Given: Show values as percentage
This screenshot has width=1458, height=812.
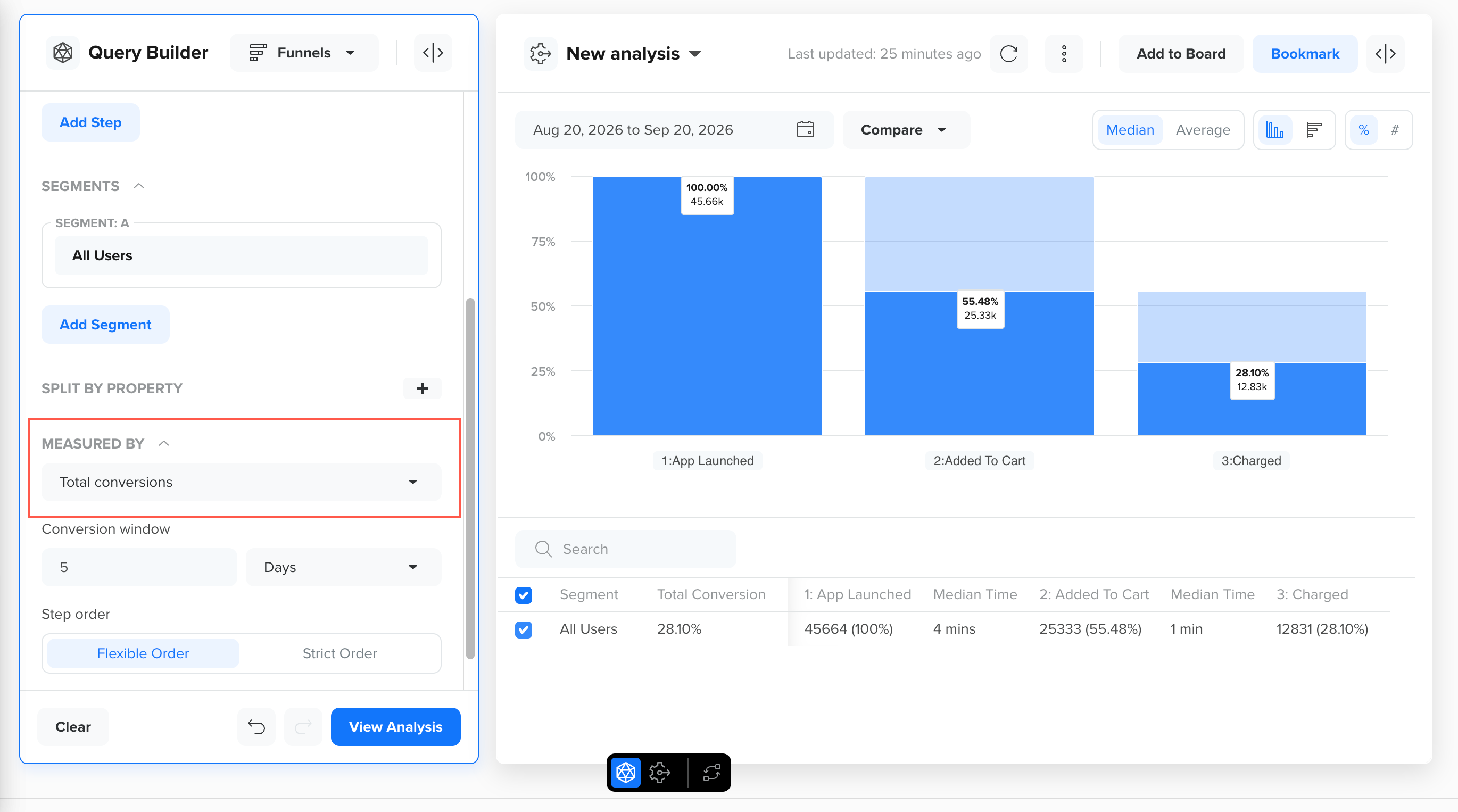Looking at the screenshot, I should tap(1363, 130).
